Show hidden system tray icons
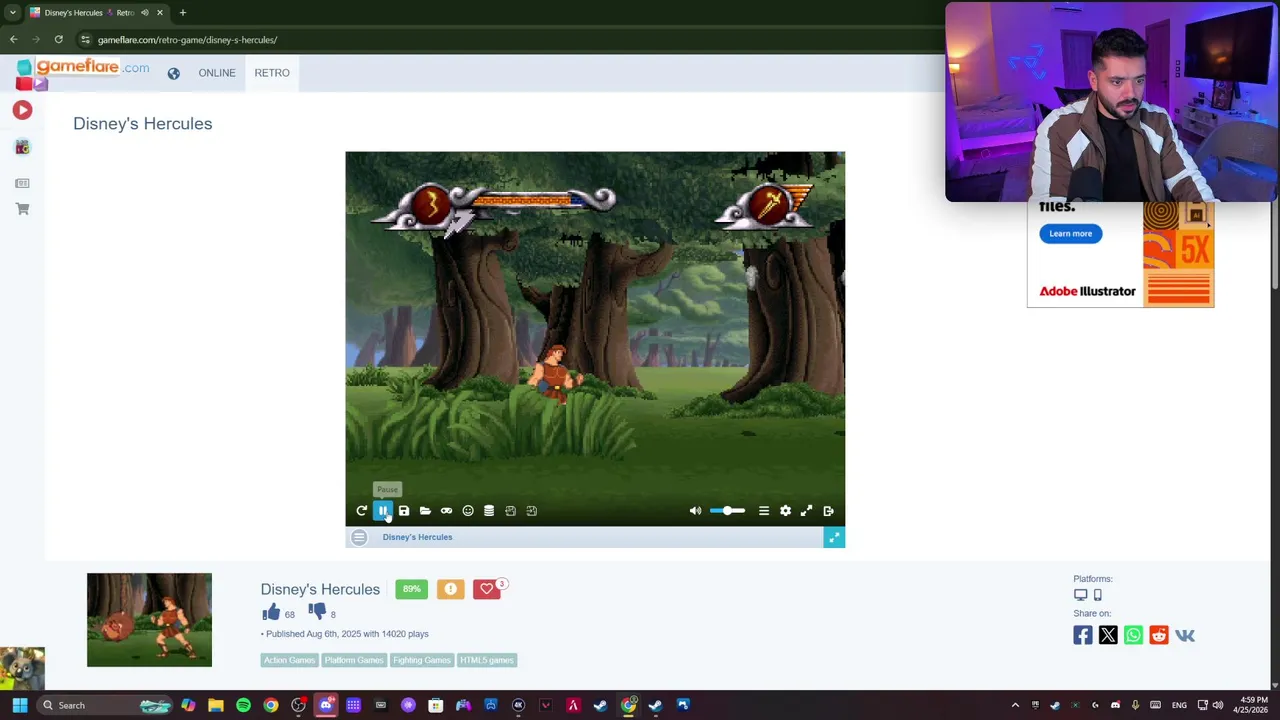 tap(1015, 705)
